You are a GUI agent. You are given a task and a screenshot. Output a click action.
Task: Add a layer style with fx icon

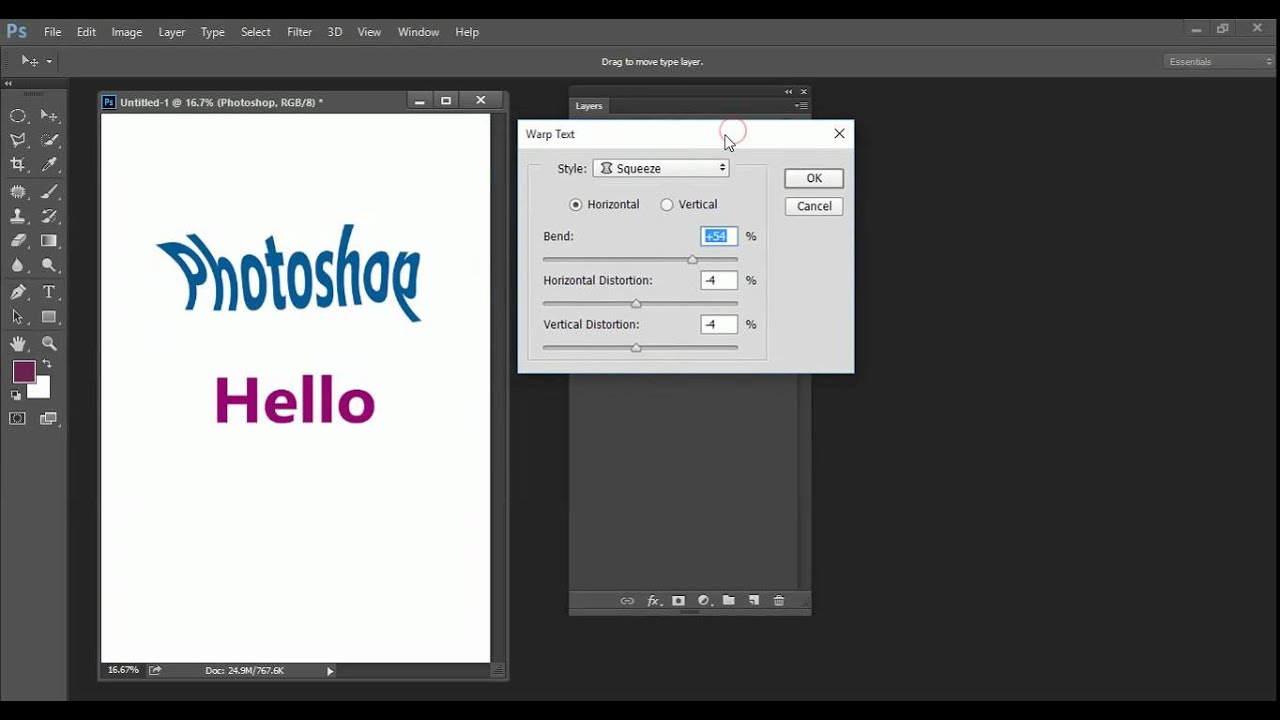[654, 601]
